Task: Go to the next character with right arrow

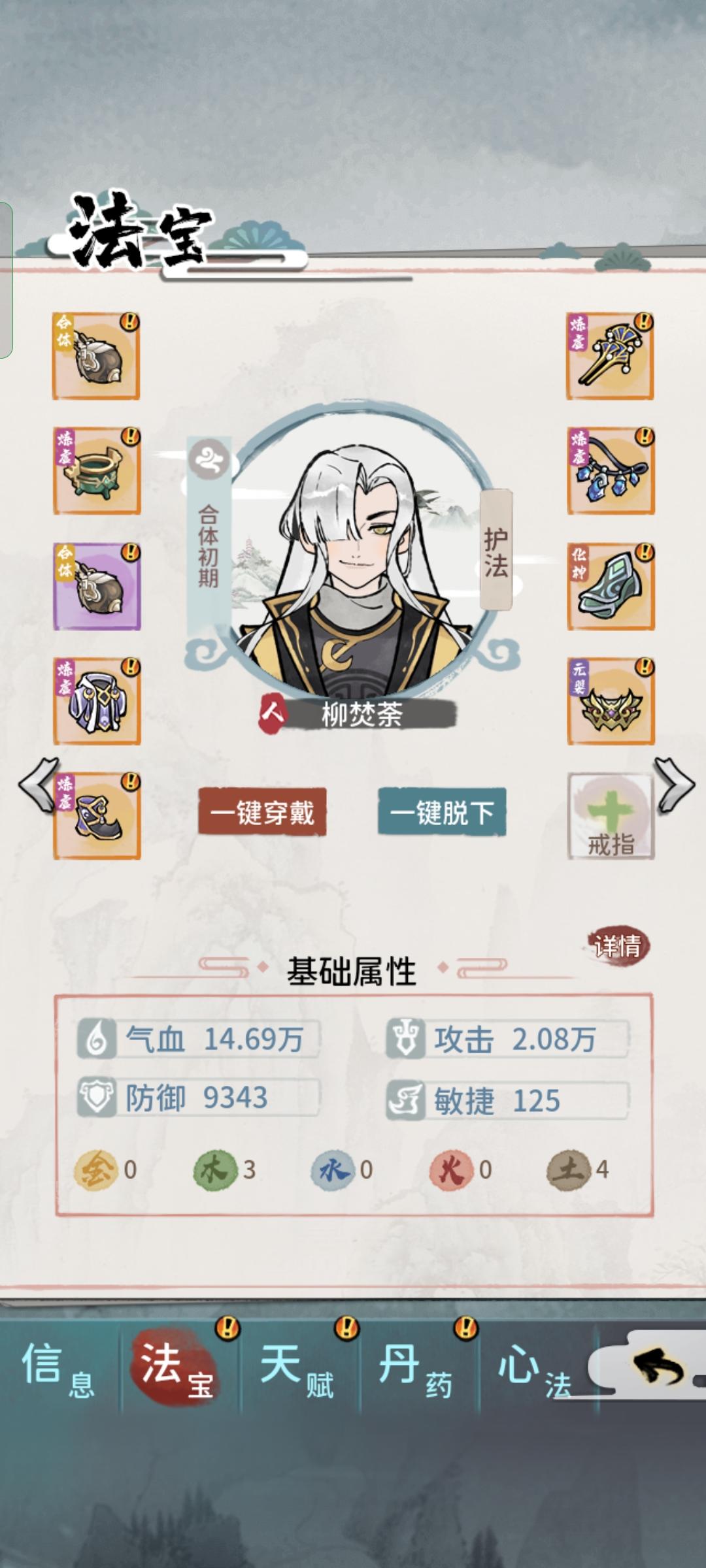Action: coord(675,785)
